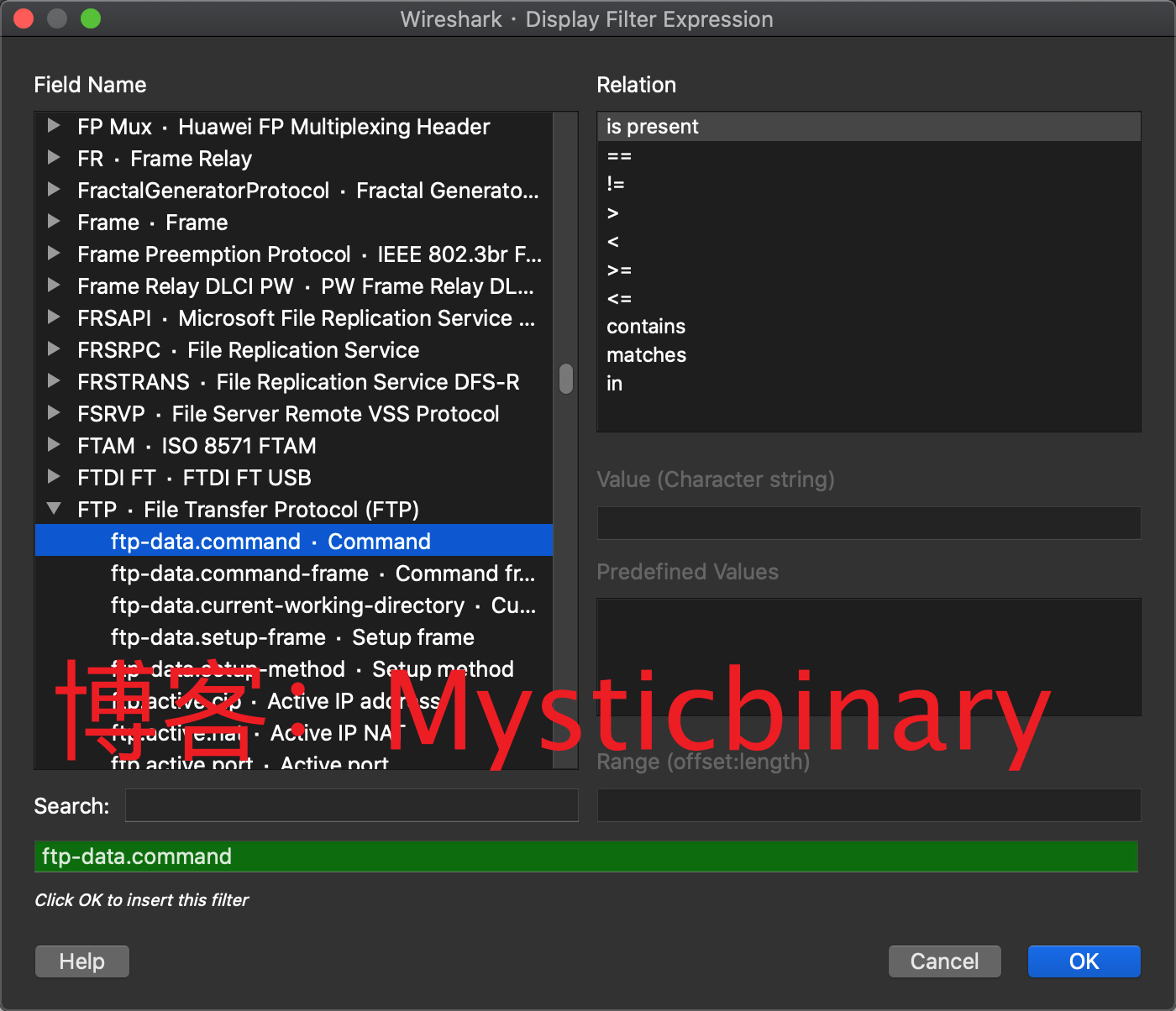Pick the 'in' relation option

point(615,384)
